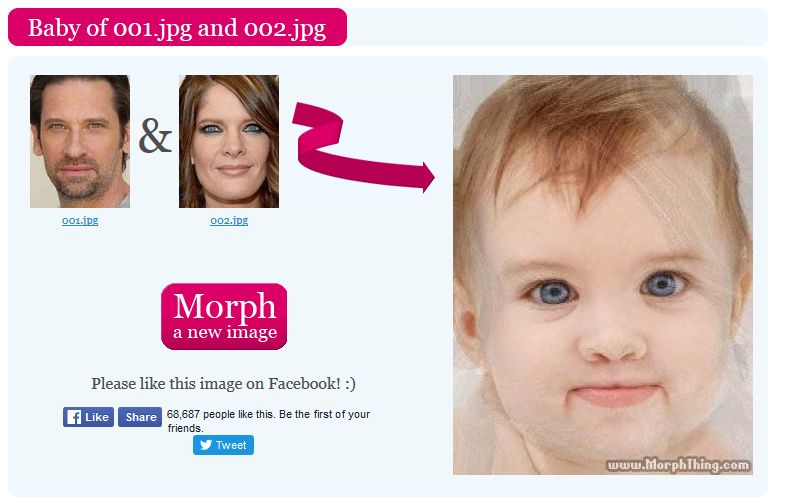Click the arrowhead pointing to baby image
This screenshot has width=785, height=498.
(x=428, y=177)
